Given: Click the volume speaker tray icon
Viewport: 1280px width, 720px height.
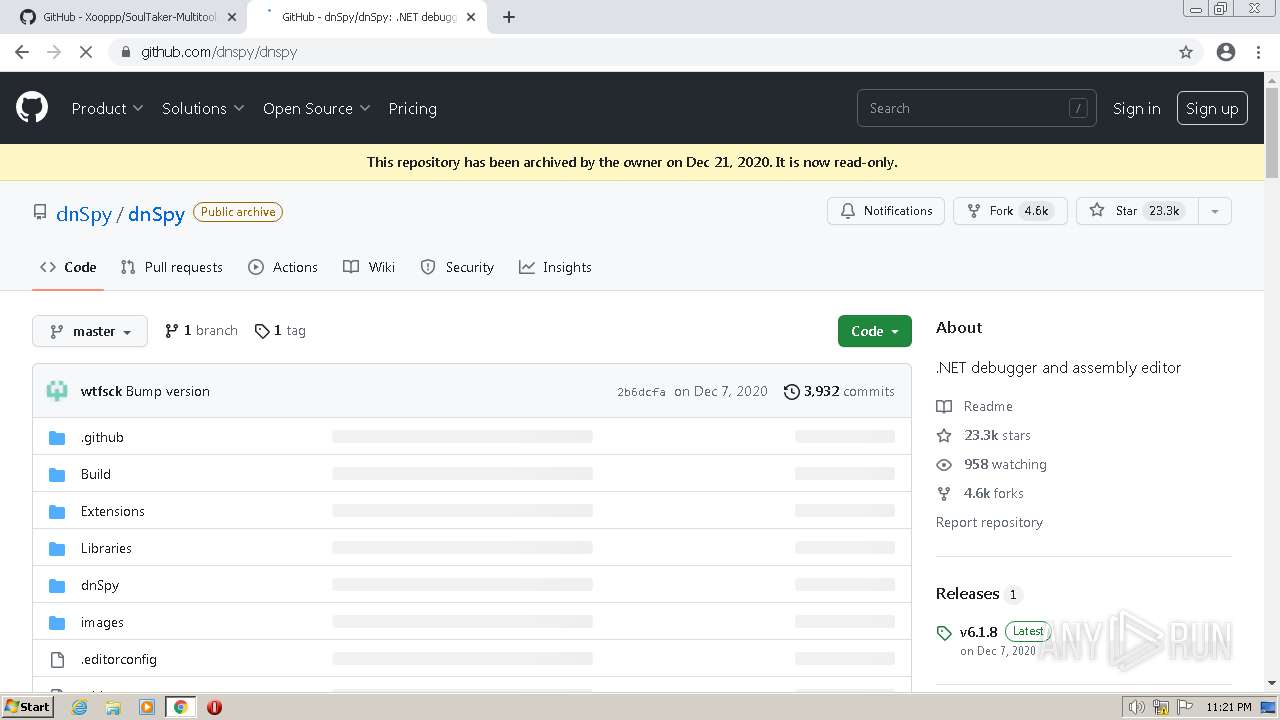Looking at the screenshot, I should (1136, 707).
